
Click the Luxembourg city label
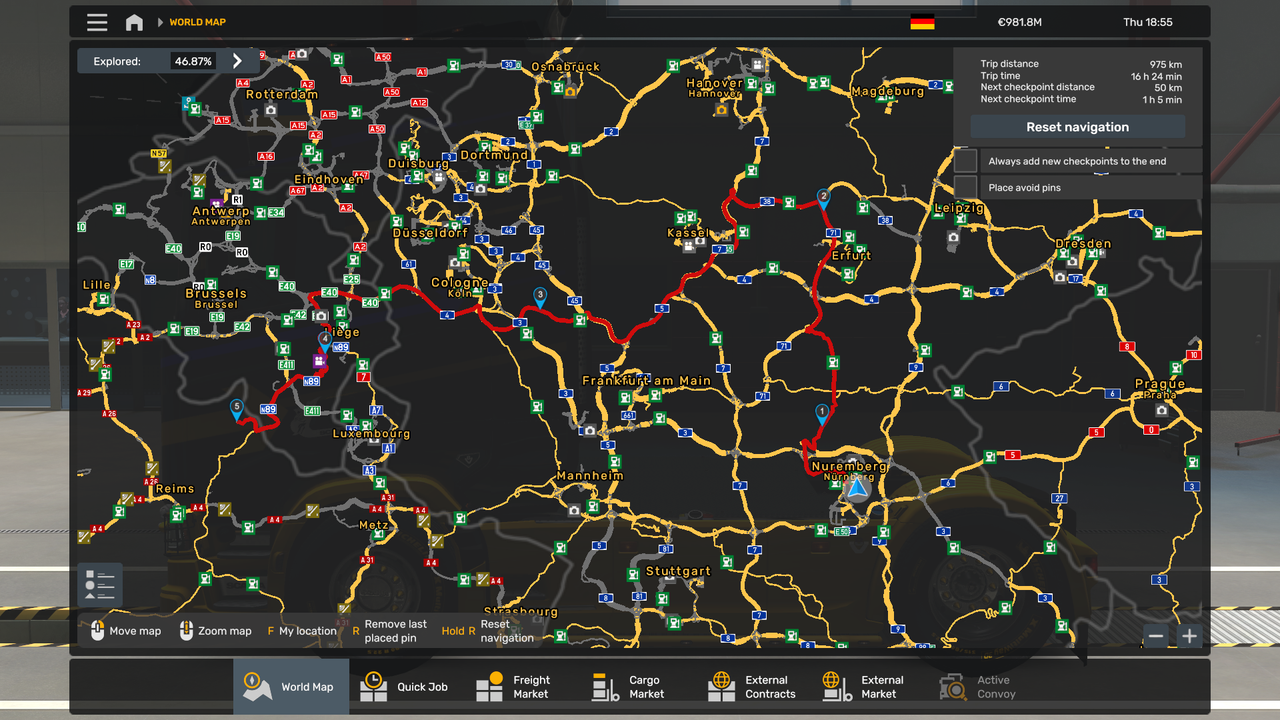point(372,434)
